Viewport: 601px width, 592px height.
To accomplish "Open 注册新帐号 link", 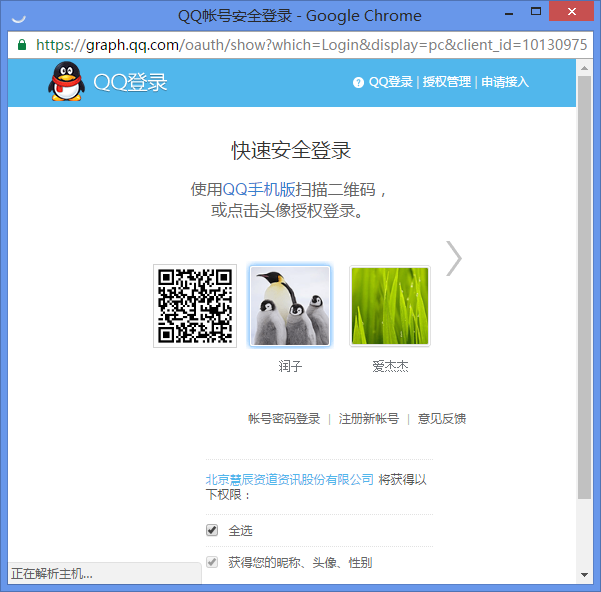I will [369, 418].
